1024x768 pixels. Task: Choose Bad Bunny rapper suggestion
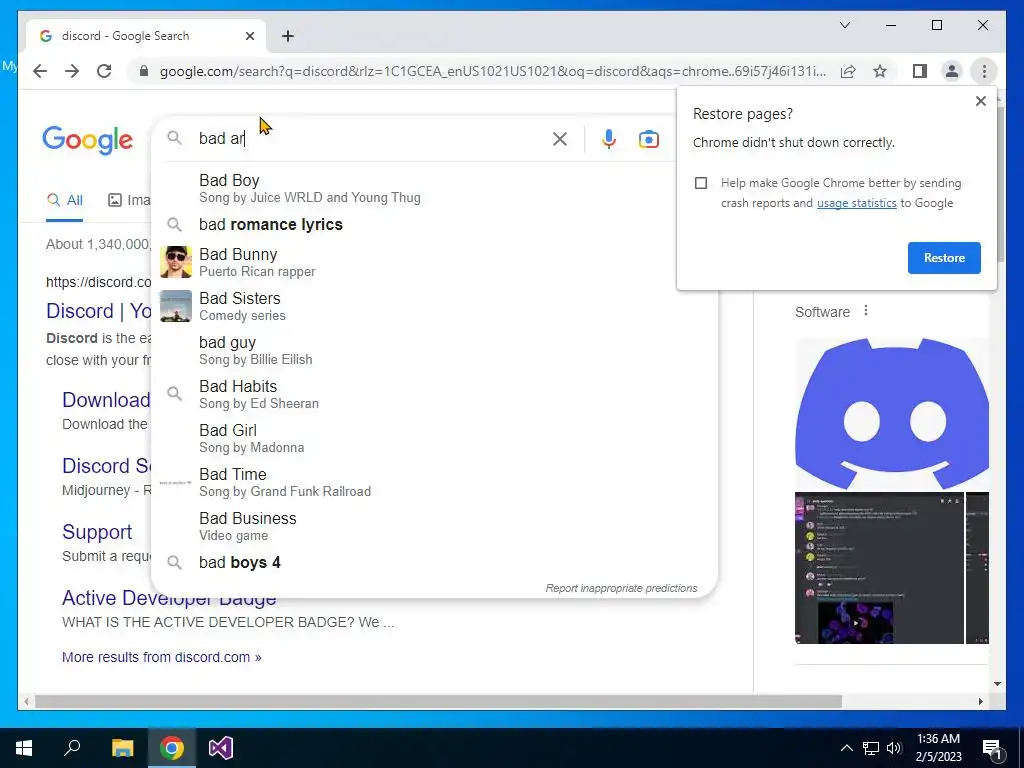click(434, 262)
